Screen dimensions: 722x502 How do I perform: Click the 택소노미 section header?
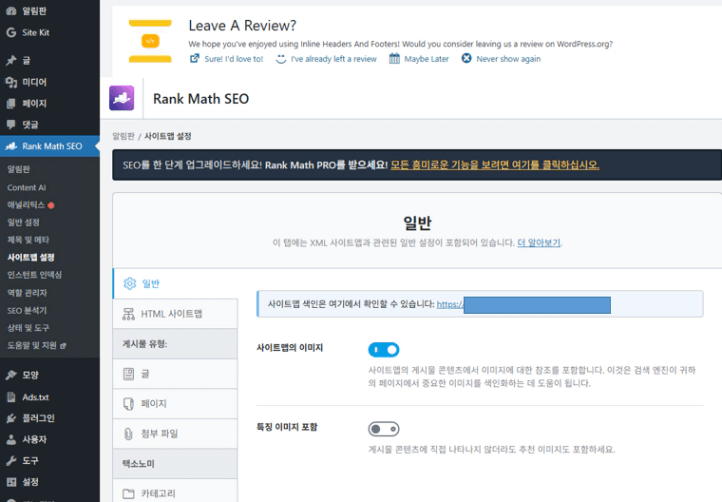(x=175, y=464)
